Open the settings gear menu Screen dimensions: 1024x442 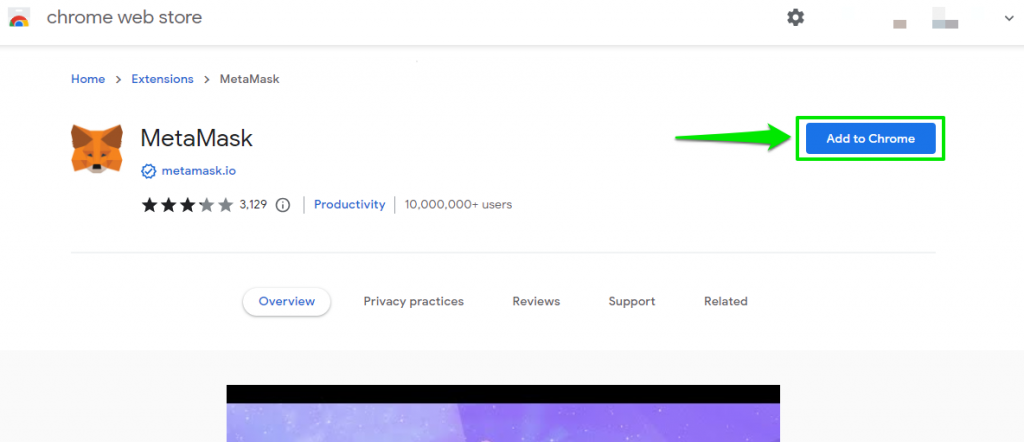(x=795, y=17)
